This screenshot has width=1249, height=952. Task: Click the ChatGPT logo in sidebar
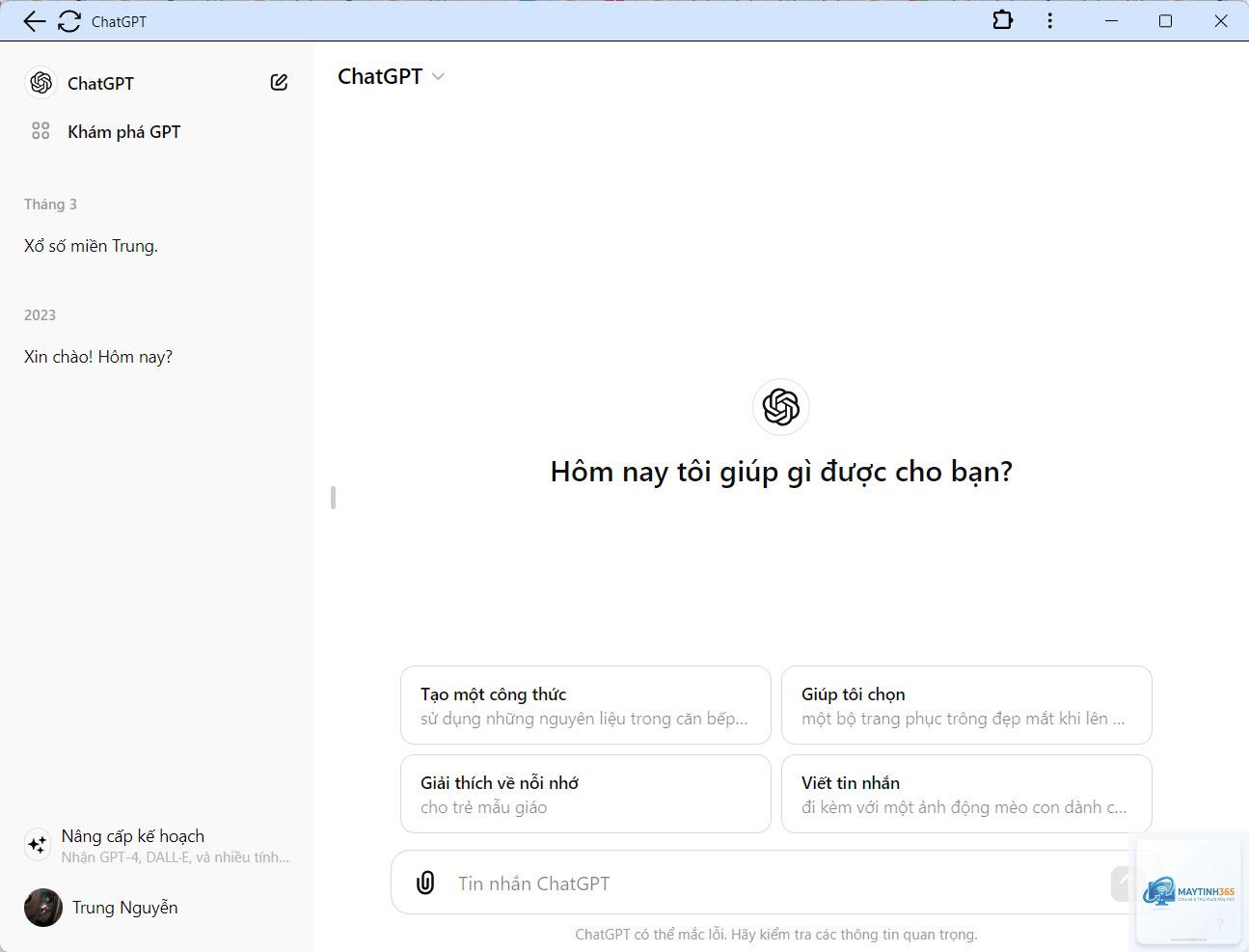point(41,83)
